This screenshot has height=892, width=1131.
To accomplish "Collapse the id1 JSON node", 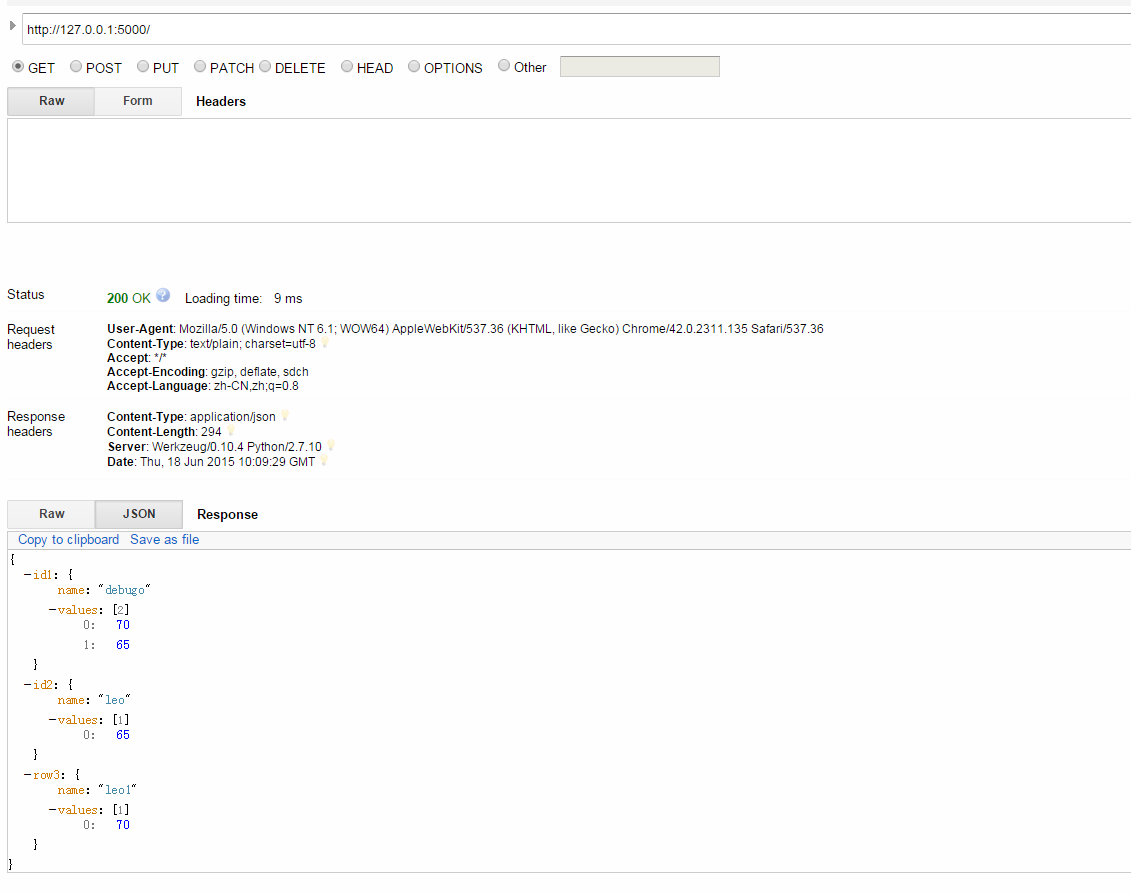I will pyautogui.click(x=27, y=575).
